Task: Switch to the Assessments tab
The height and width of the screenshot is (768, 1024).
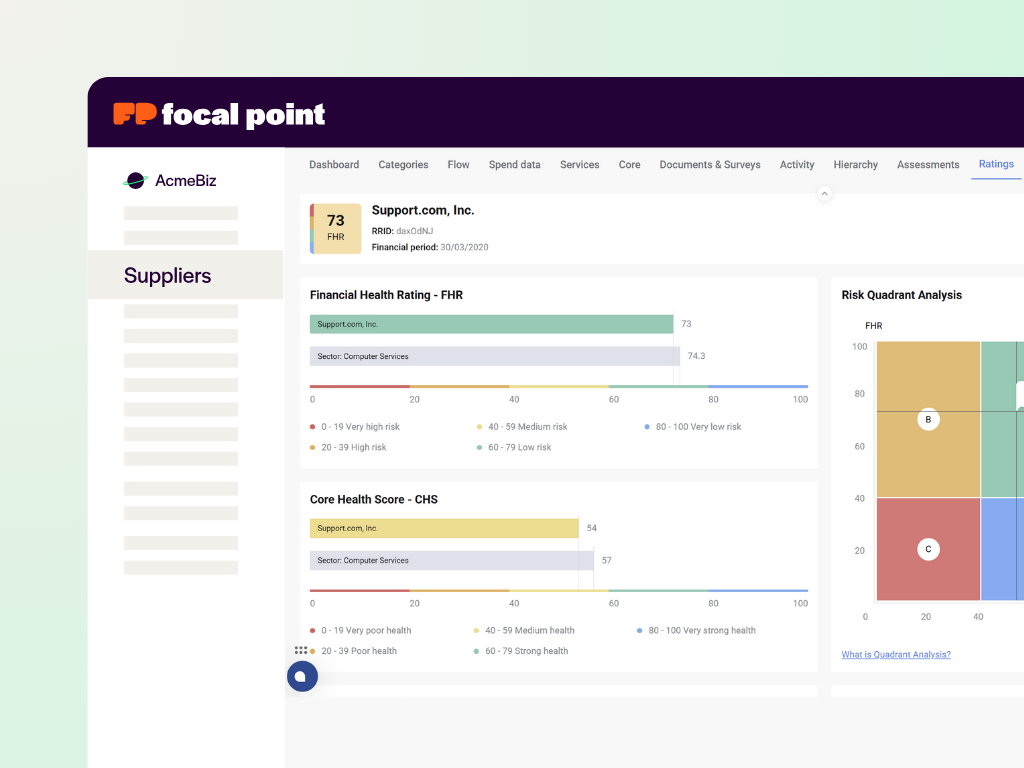Action: click(x=928, y=164)
